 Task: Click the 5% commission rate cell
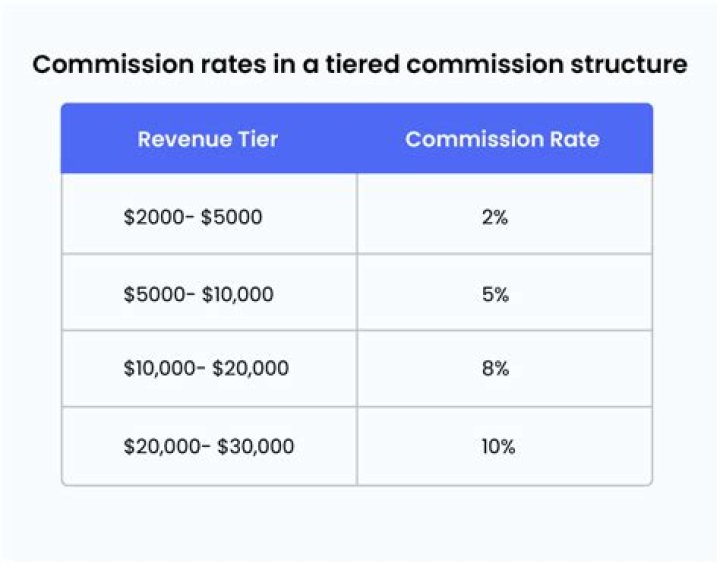pyautogui.click(x=495, y=294)
